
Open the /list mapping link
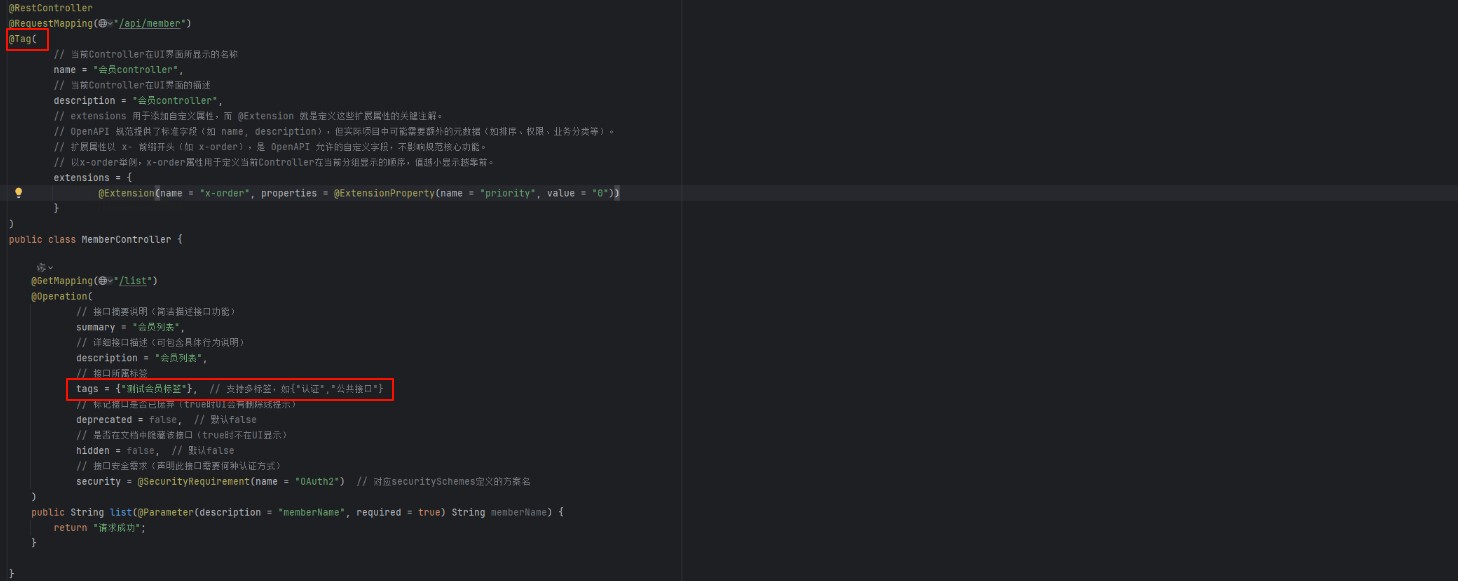pos(134,280)
